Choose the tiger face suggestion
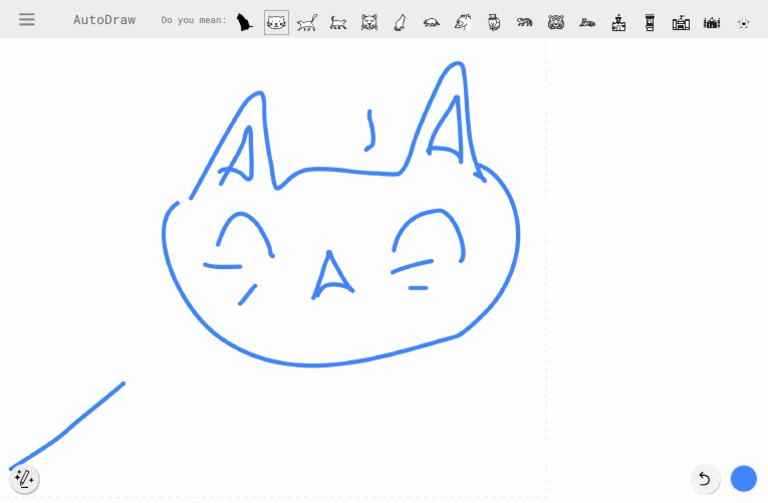The width and height of the screenshot is (768, 503). coord(556,23)
